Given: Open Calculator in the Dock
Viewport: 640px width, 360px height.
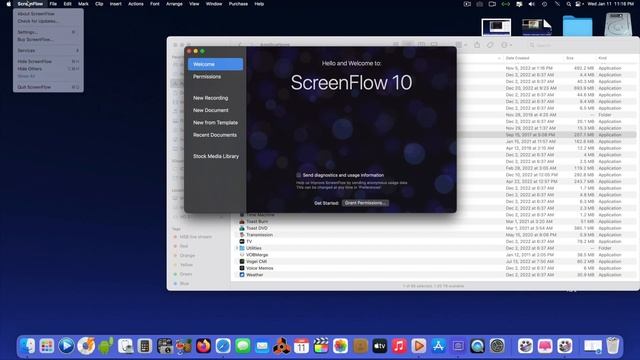Looking at the screenshot, I should click(x=144, y=346).
